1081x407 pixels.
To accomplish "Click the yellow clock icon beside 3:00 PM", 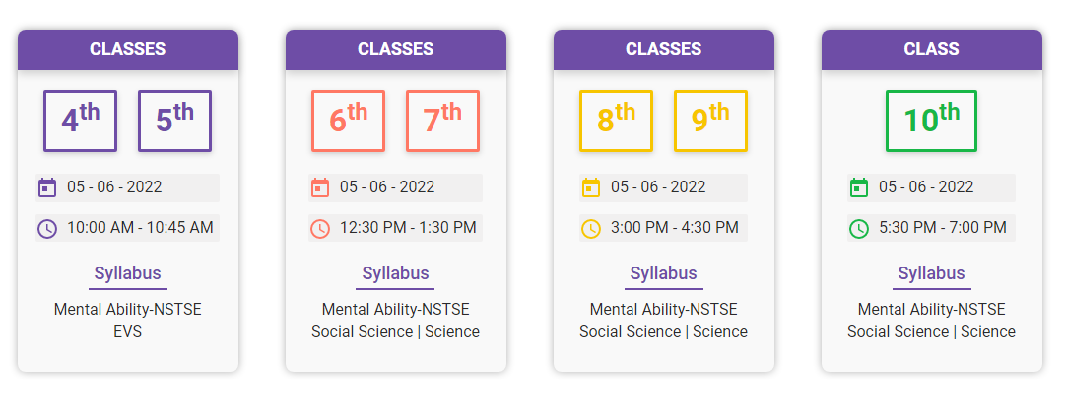I will point(591,228).
